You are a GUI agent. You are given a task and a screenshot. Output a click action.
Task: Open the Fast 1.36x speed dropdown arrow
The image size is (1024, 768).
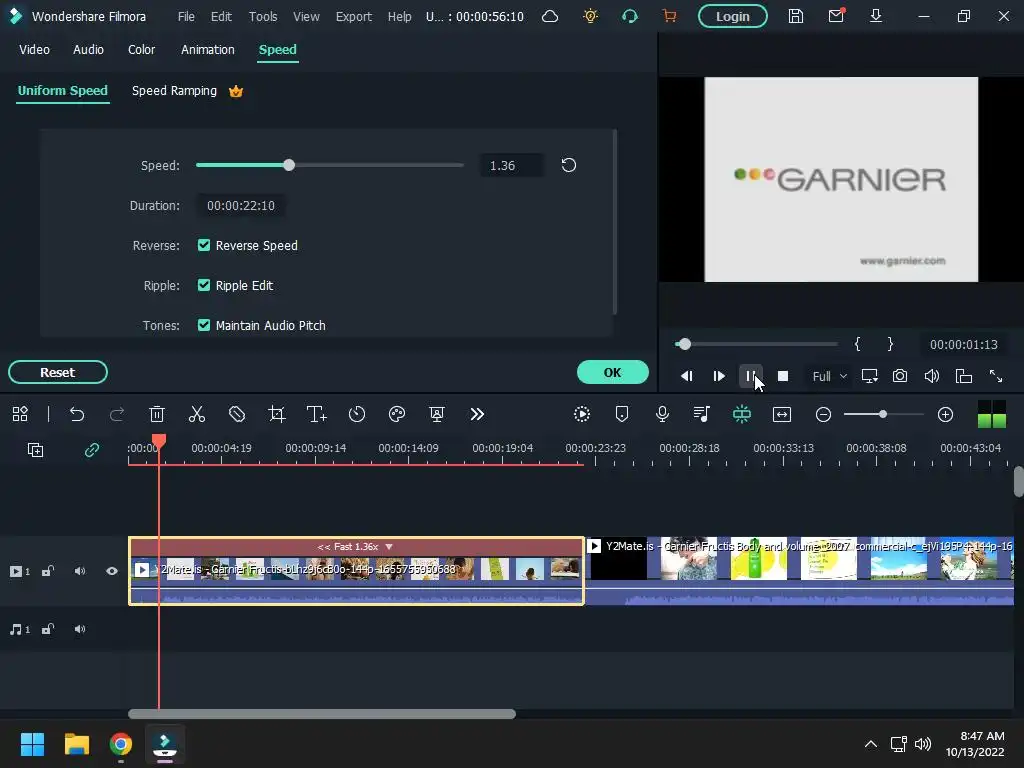click(x=389, y=547)
